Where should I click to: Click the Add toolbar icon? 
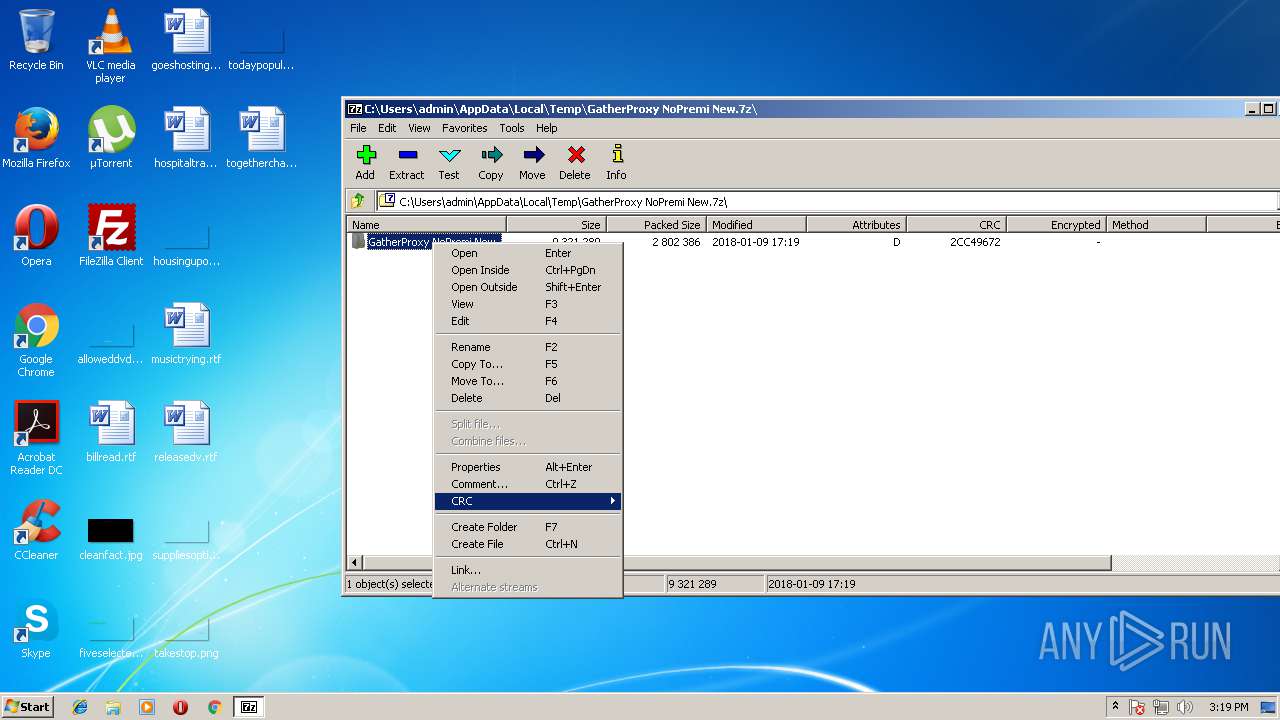(365, 162)
